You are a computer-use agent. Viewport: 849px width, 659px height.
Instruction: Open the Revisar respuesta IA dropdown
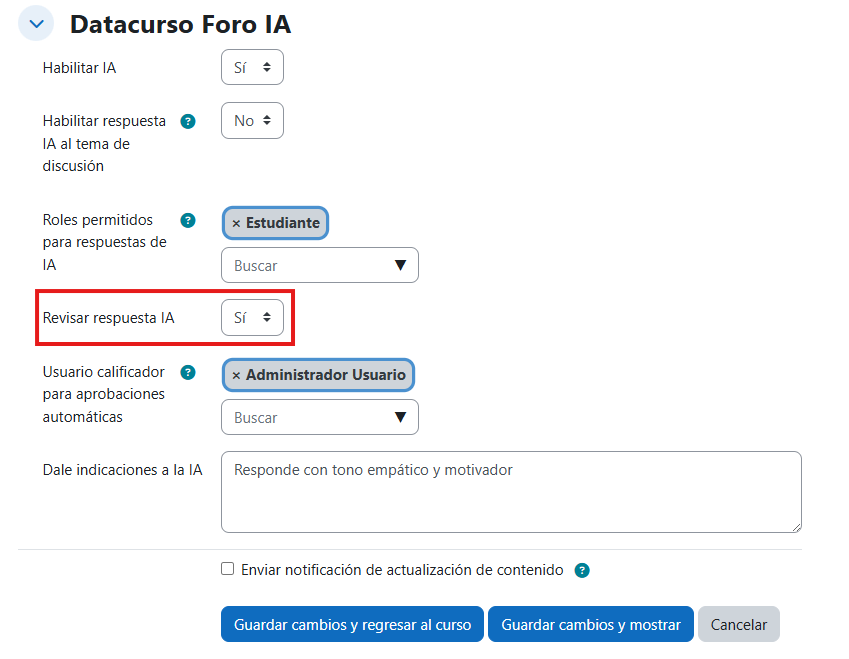252,318
